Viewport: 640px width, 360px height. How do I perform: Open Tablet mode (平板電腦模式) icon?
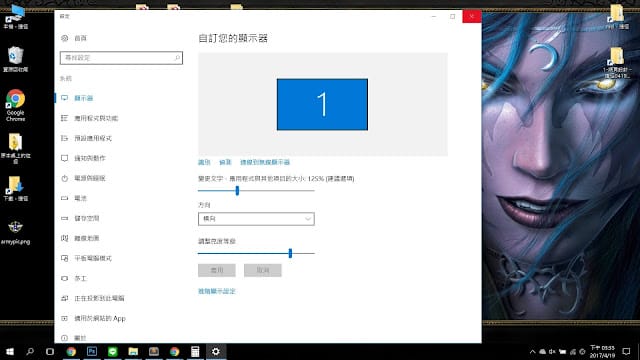click(64, 258)
